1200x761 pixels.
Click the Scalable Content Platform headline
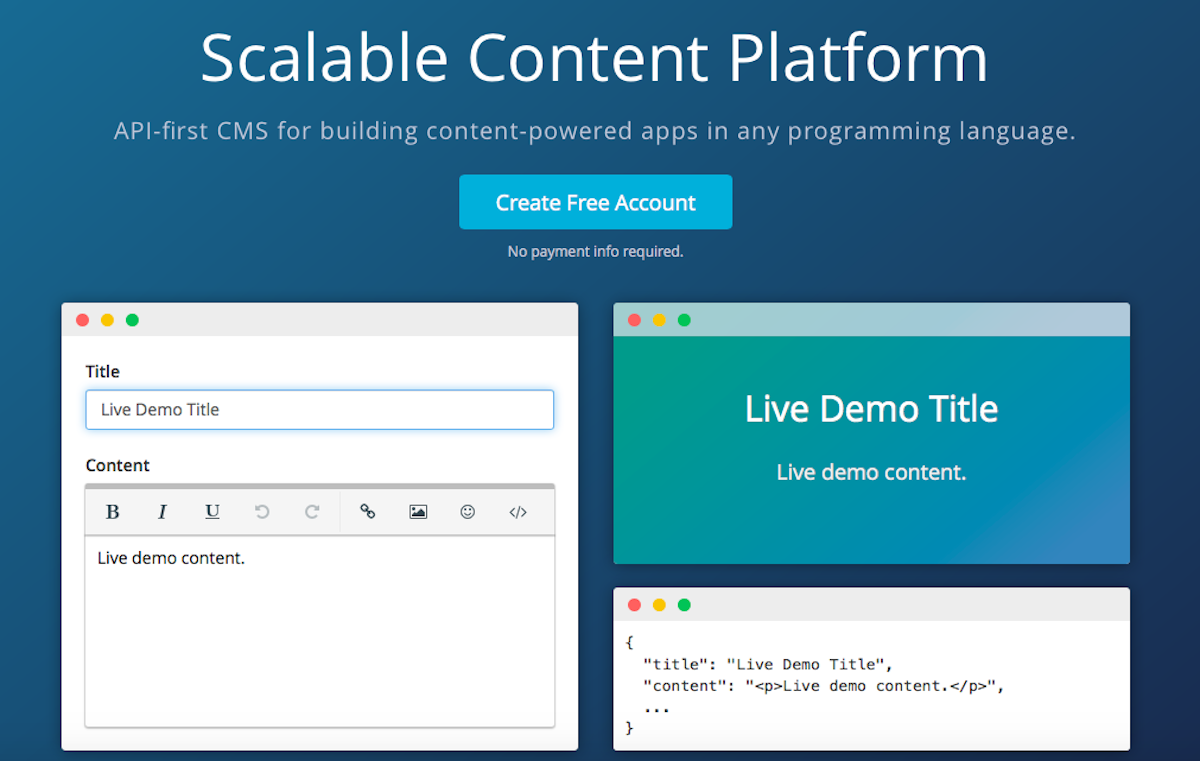[x=594, y=58]
